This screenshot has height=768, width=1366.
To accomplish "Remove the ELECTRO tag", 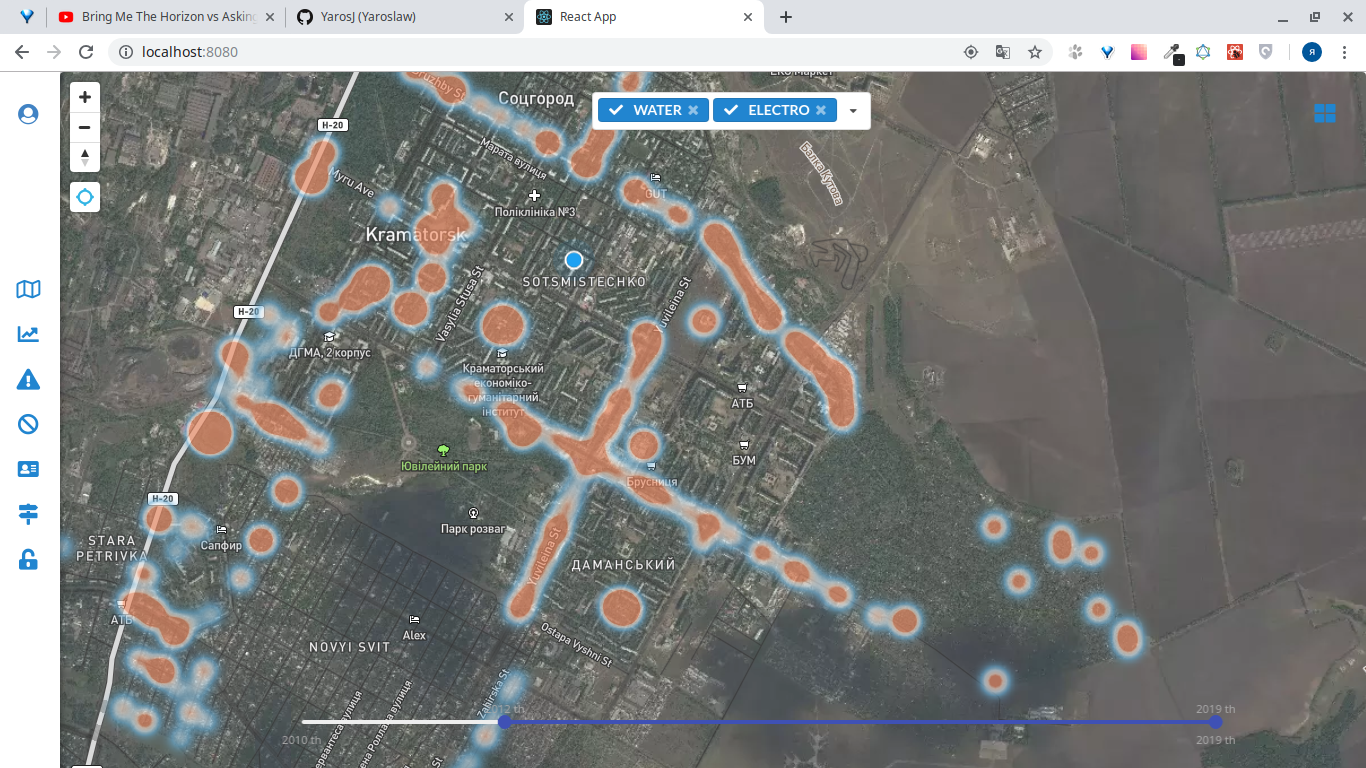I will [821, 110].
